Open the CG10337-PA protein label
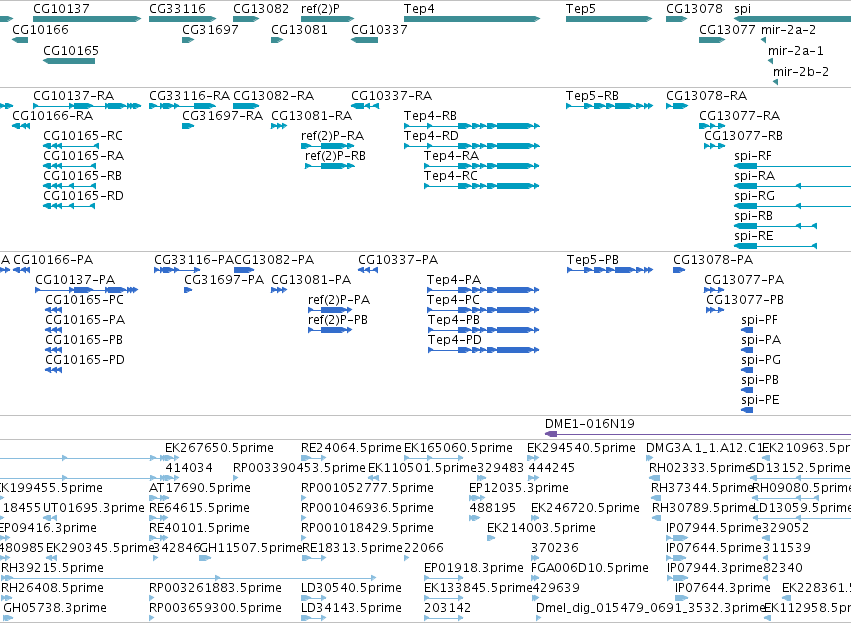851x623 pixels. point(398,260)
